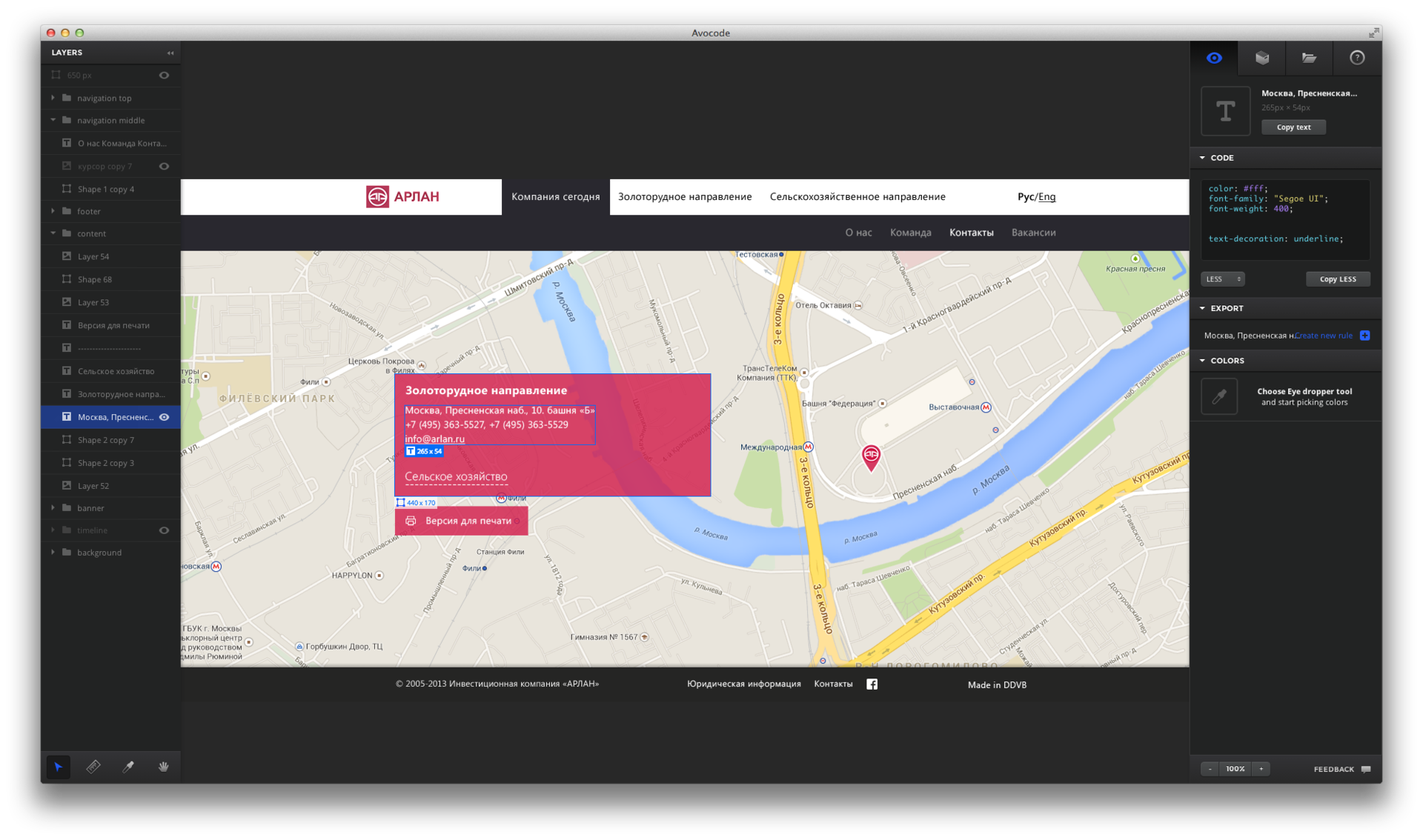Open the assets box tab

point(1261,58)
